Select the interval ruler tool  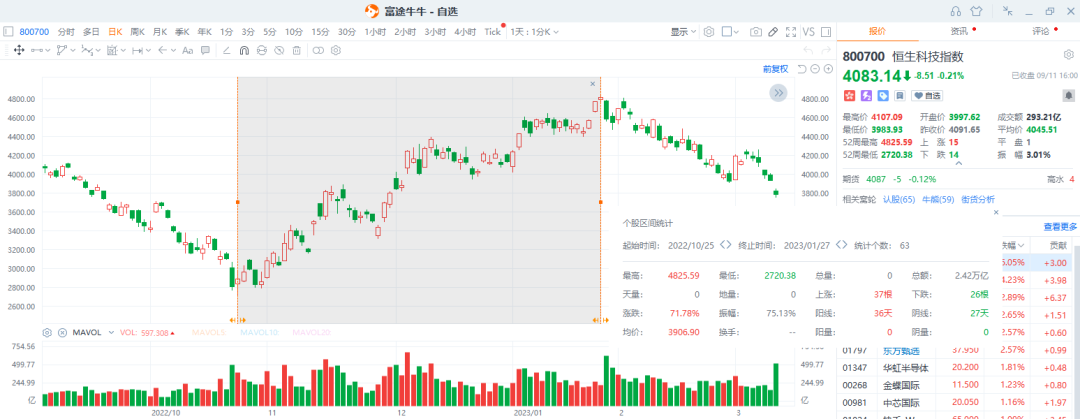(x=138, y=50)
